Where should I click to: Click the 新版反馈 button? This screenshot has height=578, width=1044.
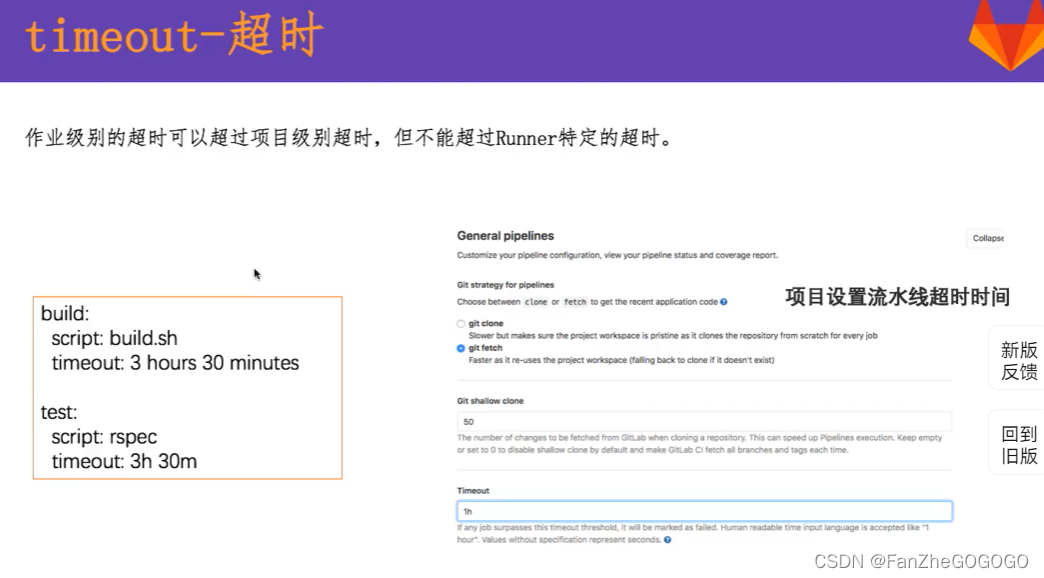pos(1018,360)
